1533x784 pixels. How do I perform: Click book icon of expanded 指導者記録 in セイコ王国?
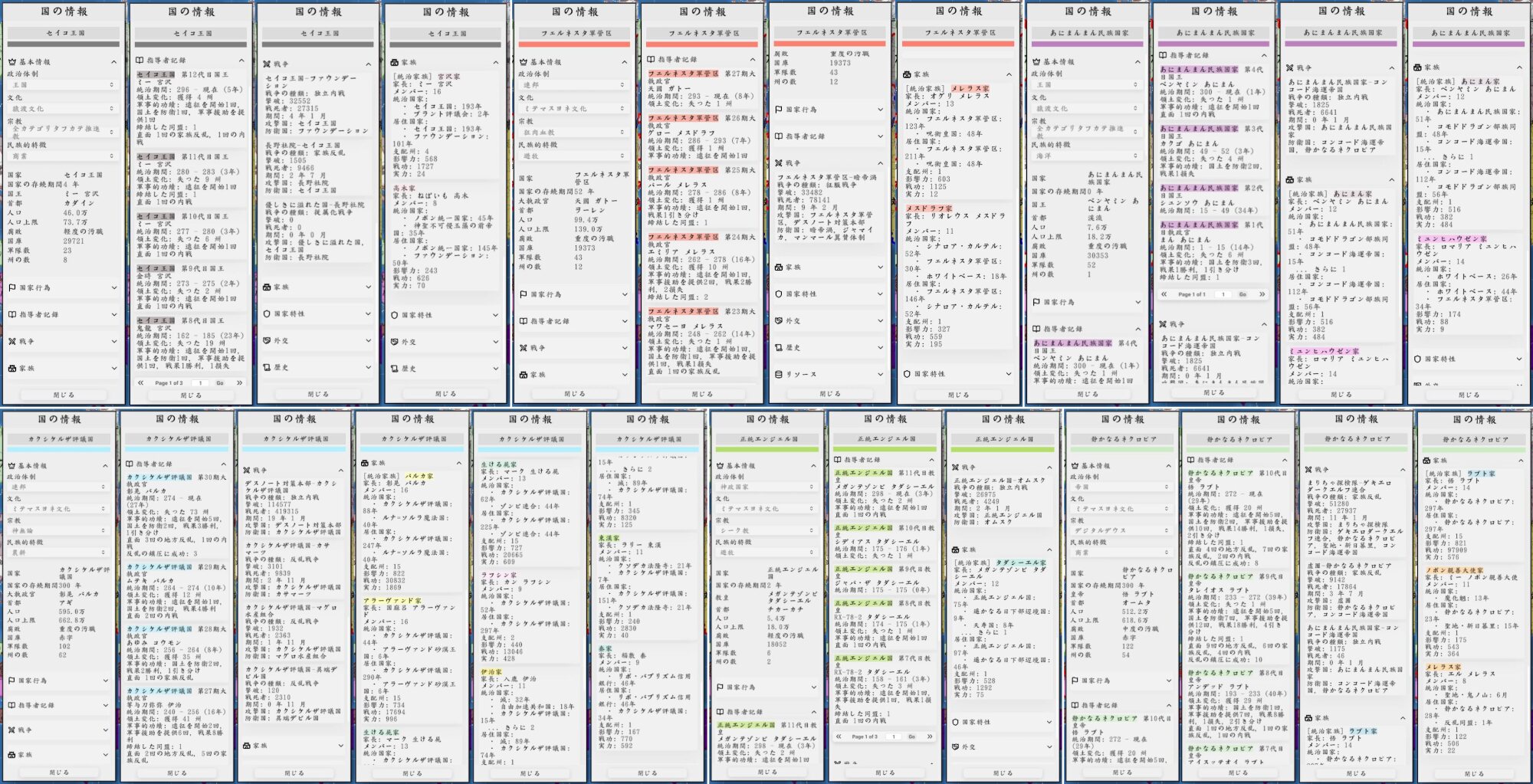point(140,61)
